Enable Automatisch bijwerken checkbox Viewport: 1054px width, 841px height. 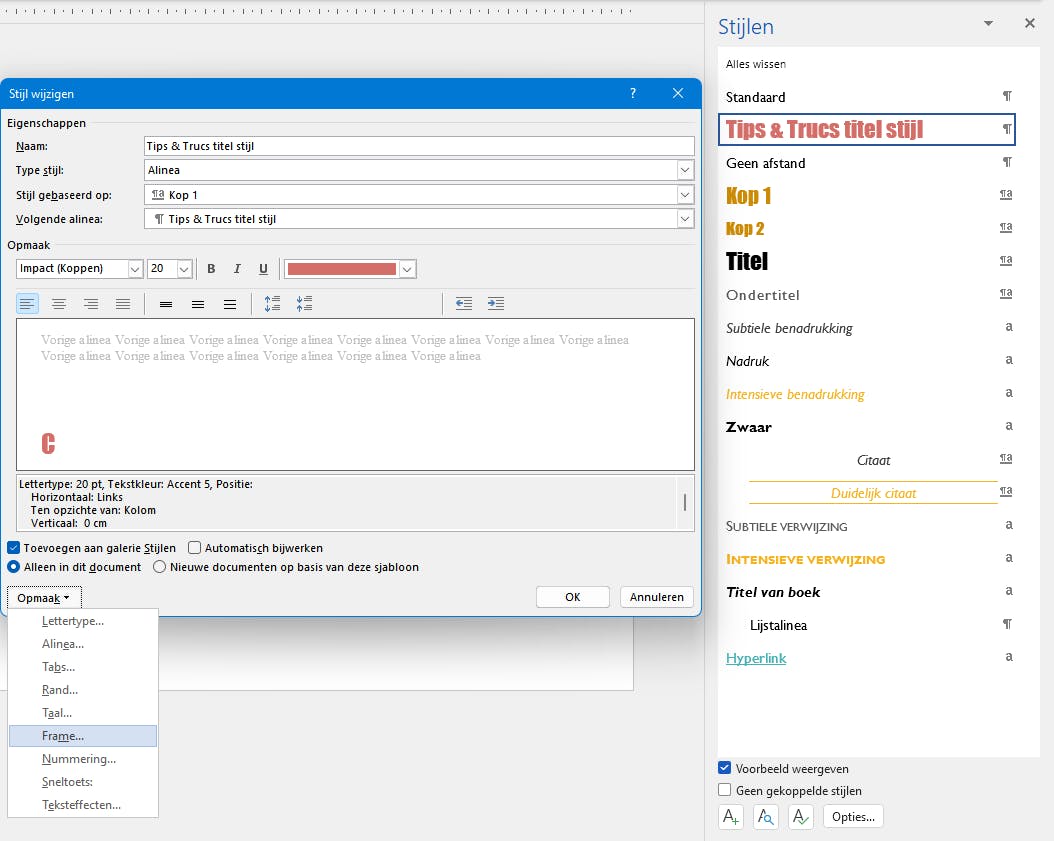(194, 548)
